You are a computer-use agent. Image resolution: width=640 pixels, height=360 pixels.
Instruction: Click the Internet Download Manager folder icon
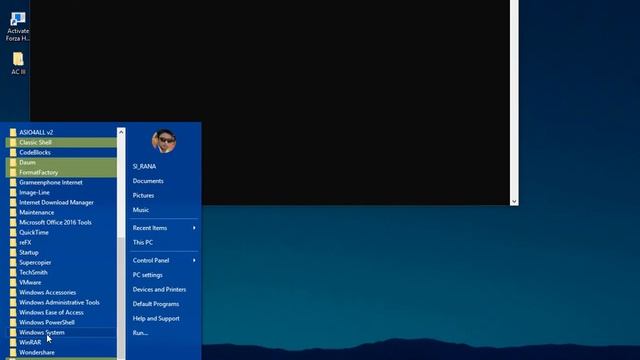pos(13,202)
